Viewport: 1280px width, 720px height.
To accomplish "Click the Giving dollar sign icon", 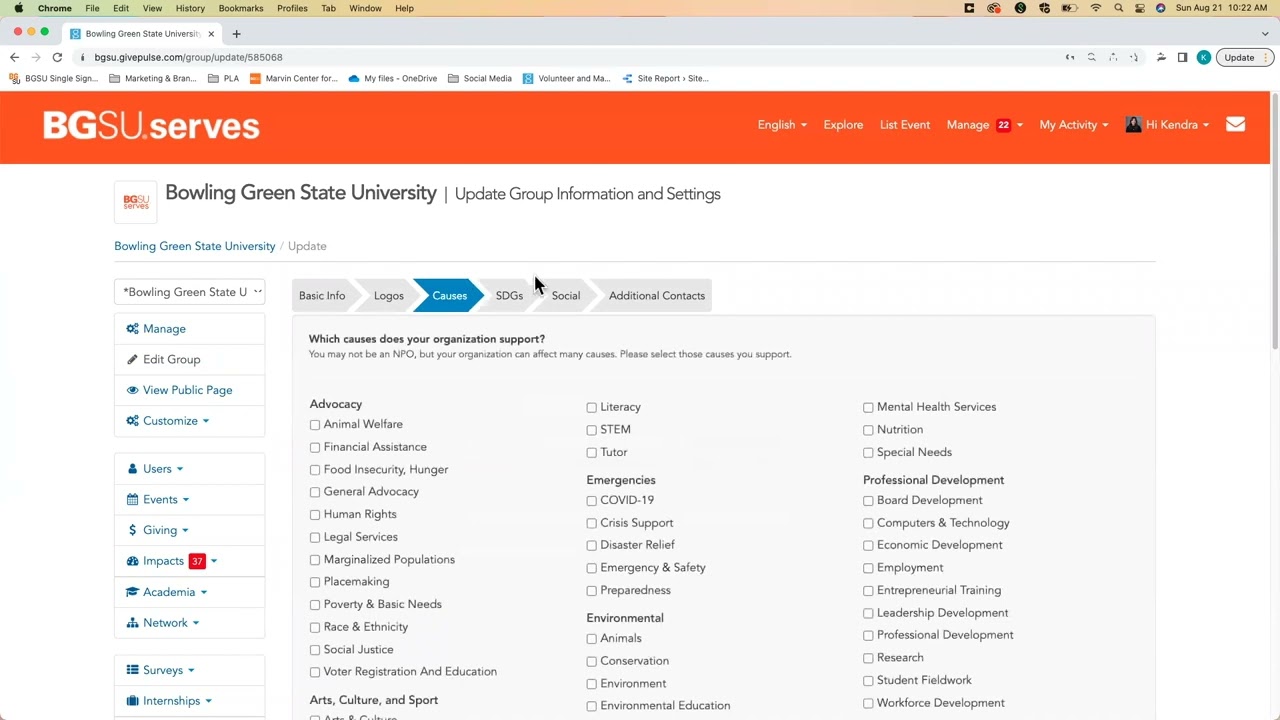I will [133, 530].
